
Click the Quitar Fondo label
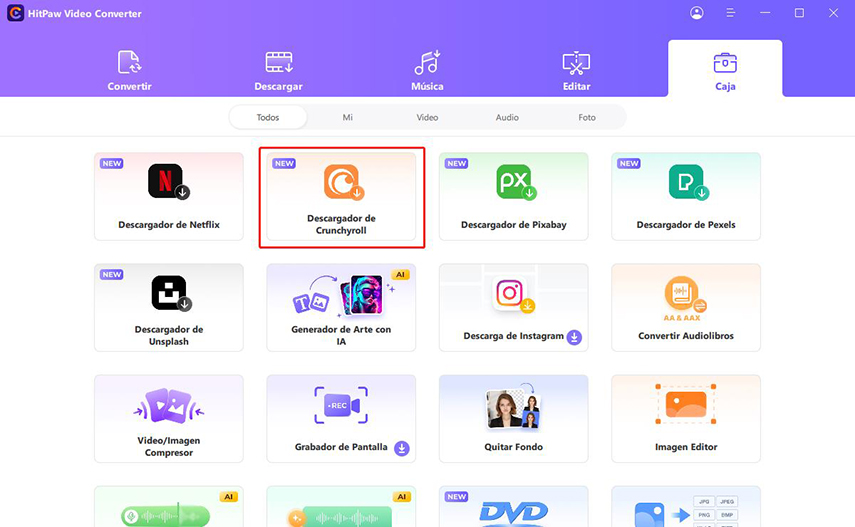(513, 447)
